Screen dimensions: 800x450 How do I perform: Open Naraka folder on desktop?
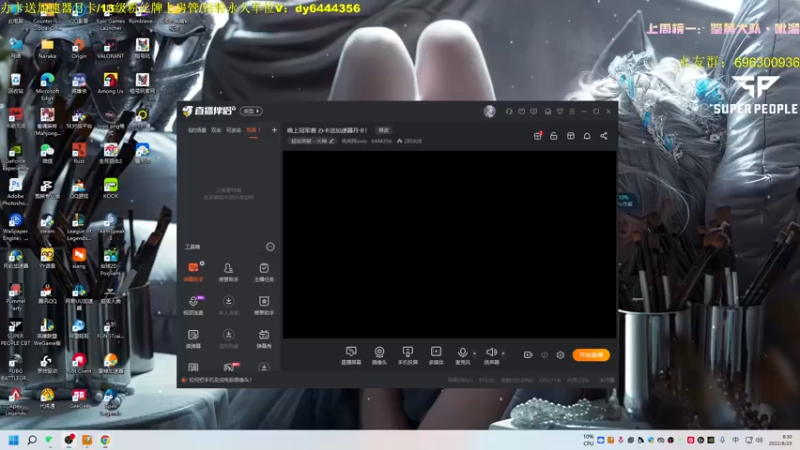click(47, 48)
